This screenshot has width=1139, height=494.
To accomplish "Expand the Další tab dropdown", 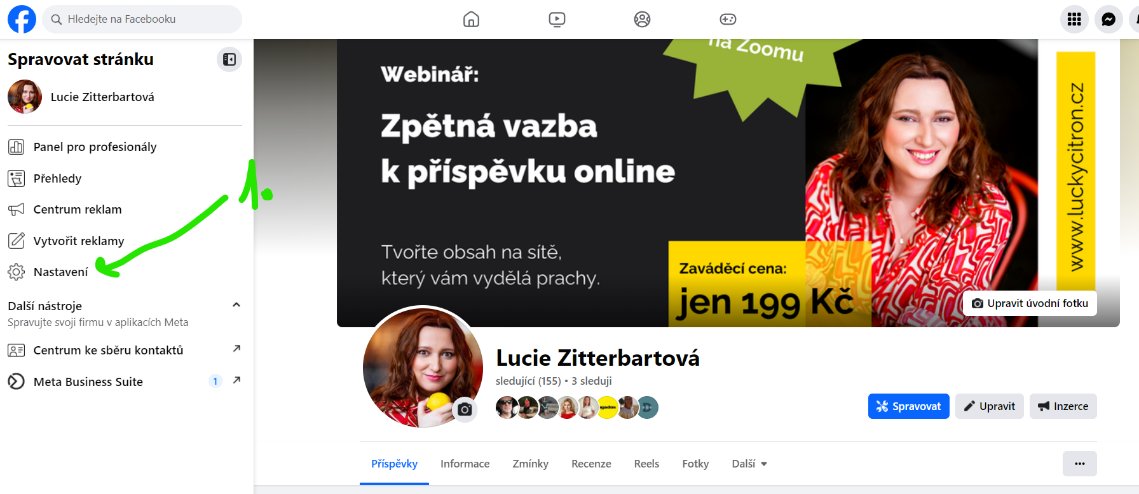I will (750, 463).
